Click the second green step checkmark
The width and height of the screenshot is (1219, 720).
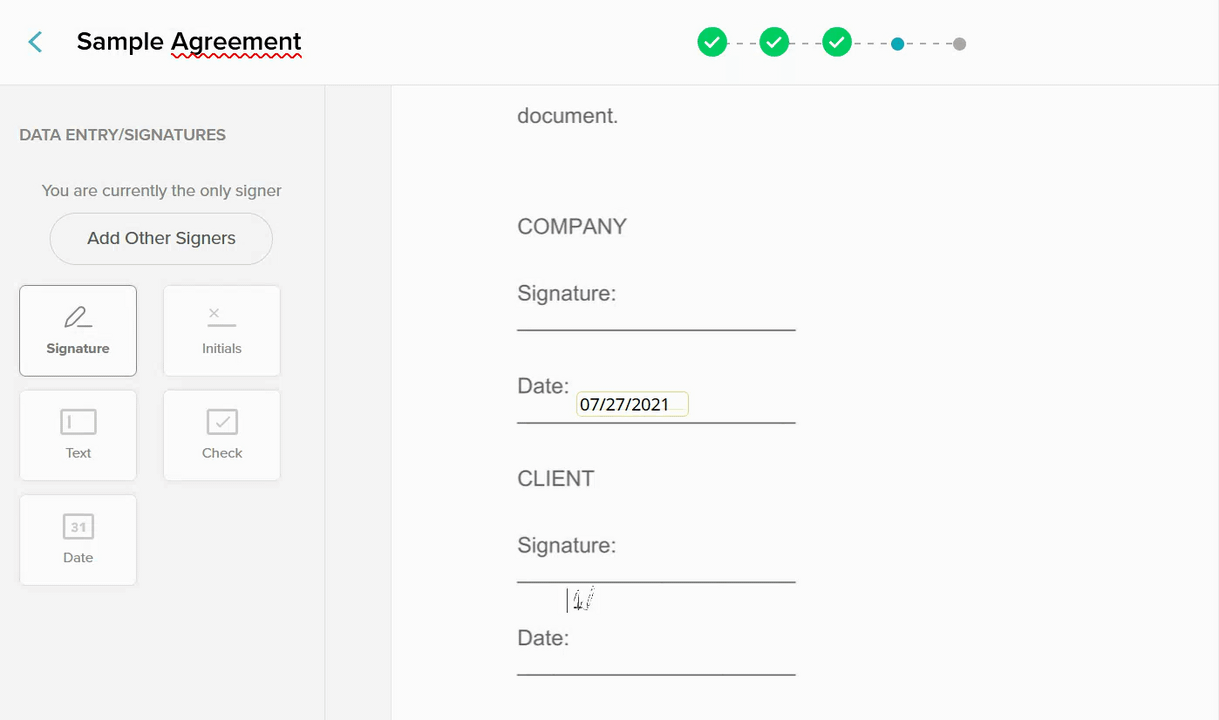(x=774, y=43)
